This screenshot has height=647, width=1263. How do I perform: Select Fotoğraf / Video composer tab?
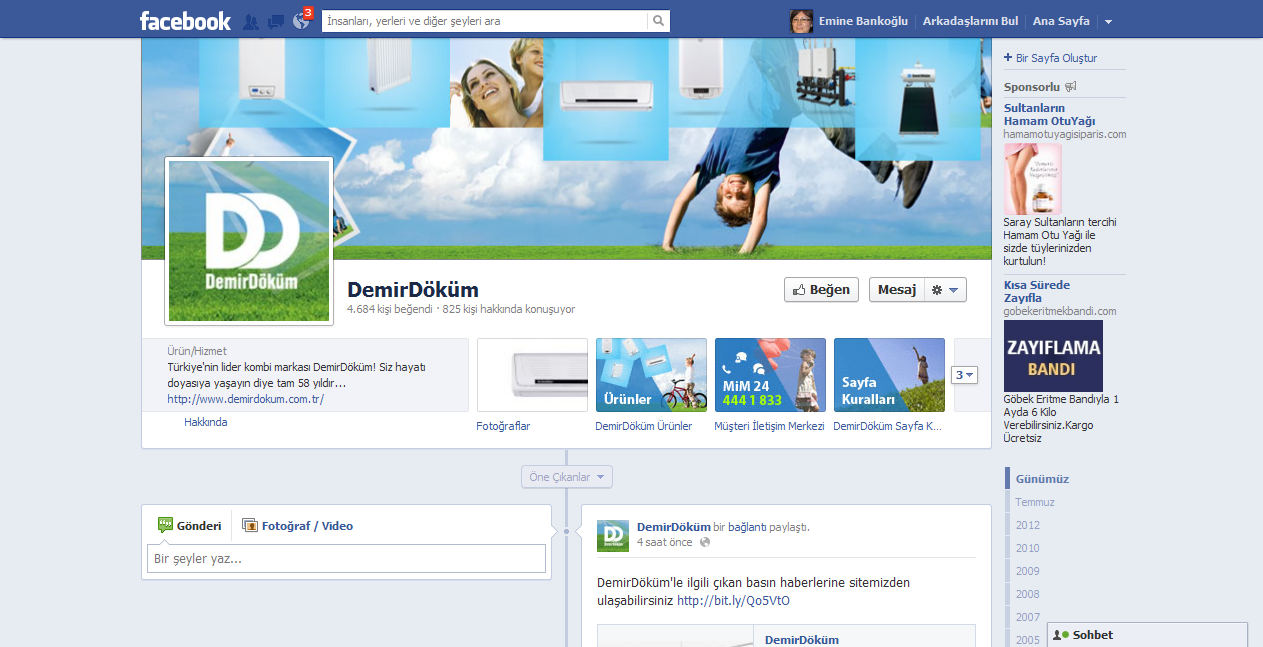298,525
